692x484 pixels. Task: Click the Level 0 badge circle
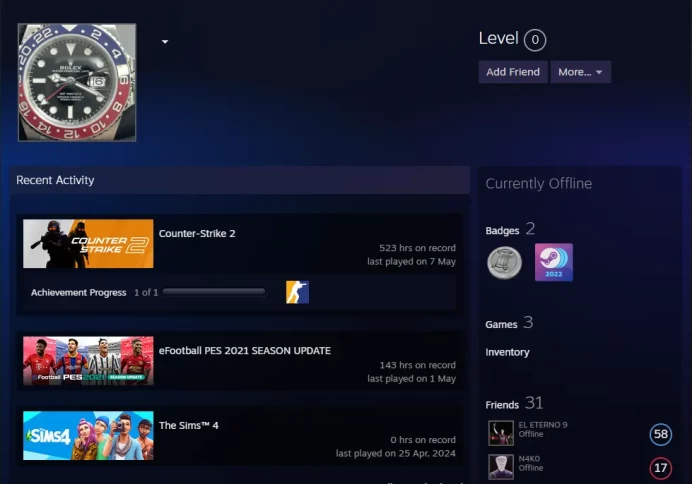535,40
